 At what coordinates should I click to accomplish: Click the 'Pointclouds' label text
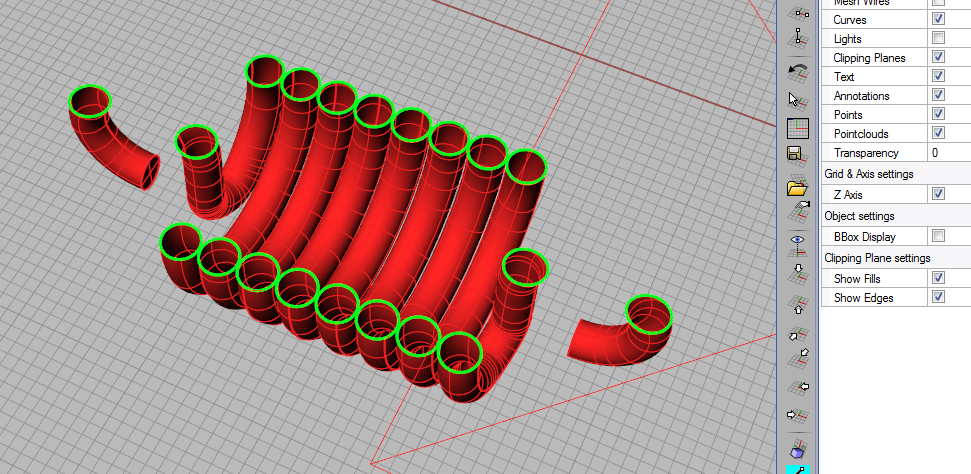861,134
